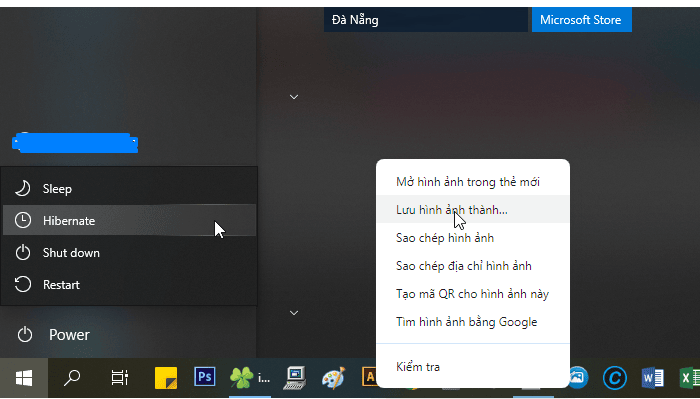Open Task View on the taskbar
The width and height of the screenshot is (700, 399).
coord(120,378)
